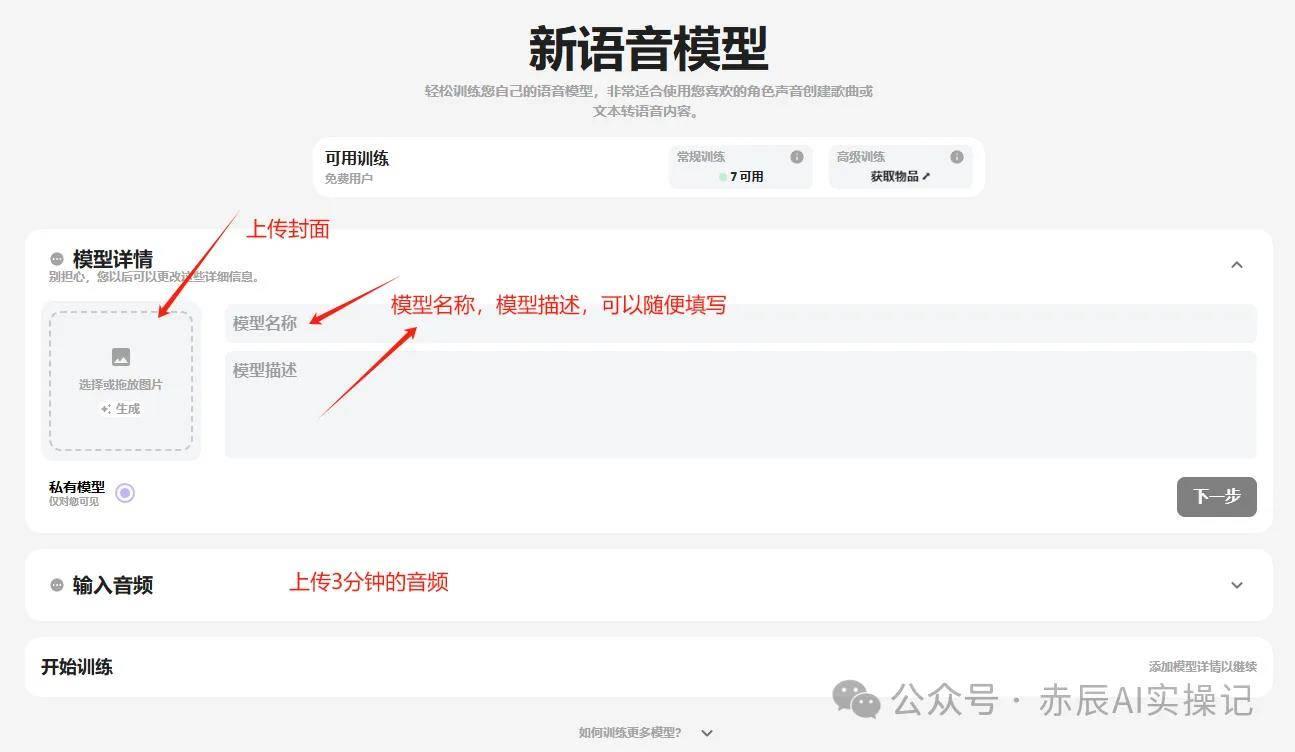The image size is (1295, 752).
Task: Click the info icon next to 高级训练
Action: pyautogui.click(x=957, y=157)
